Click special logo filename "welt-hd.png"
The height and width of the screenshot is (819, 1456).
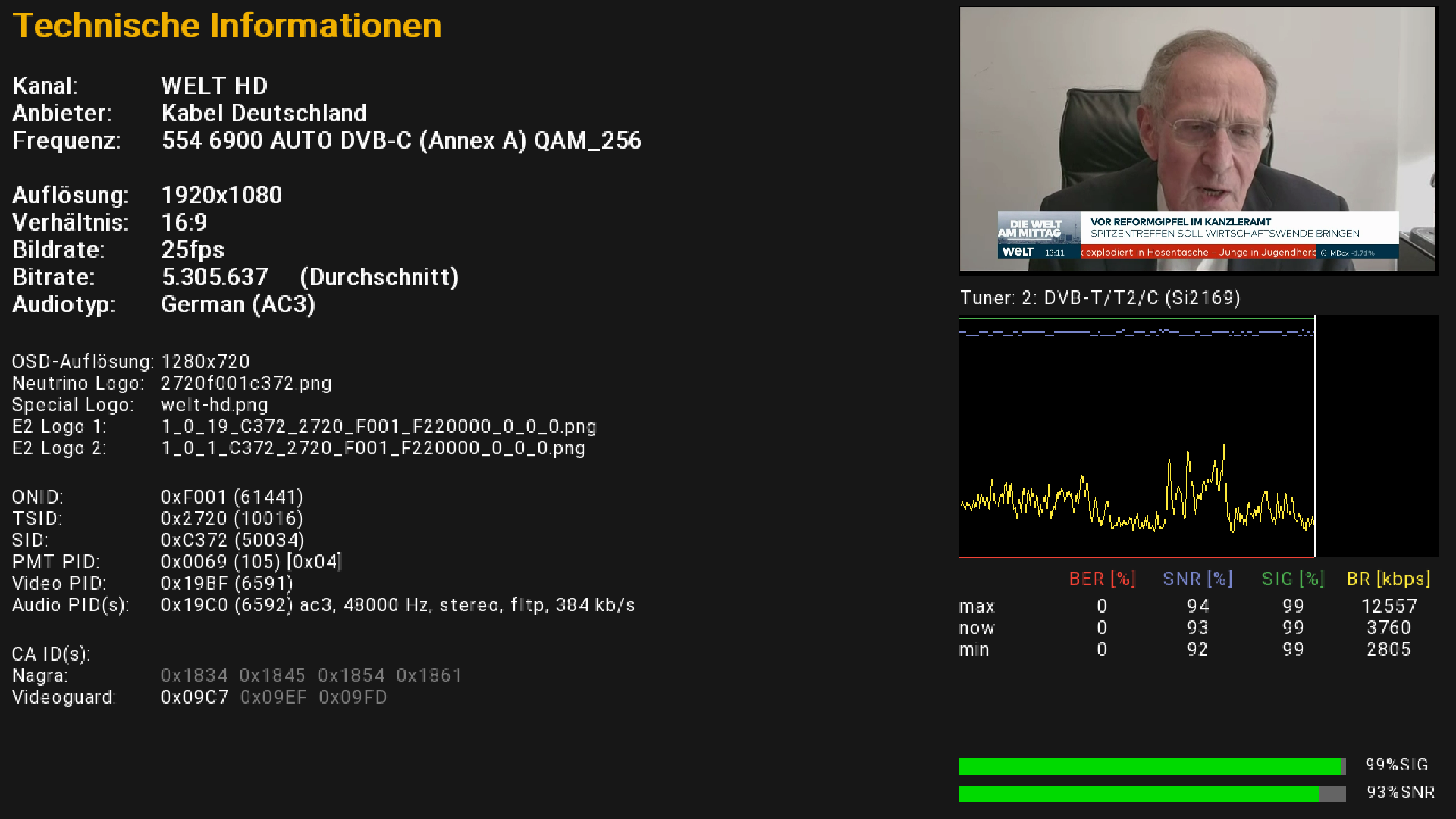(x=215, y=405)
